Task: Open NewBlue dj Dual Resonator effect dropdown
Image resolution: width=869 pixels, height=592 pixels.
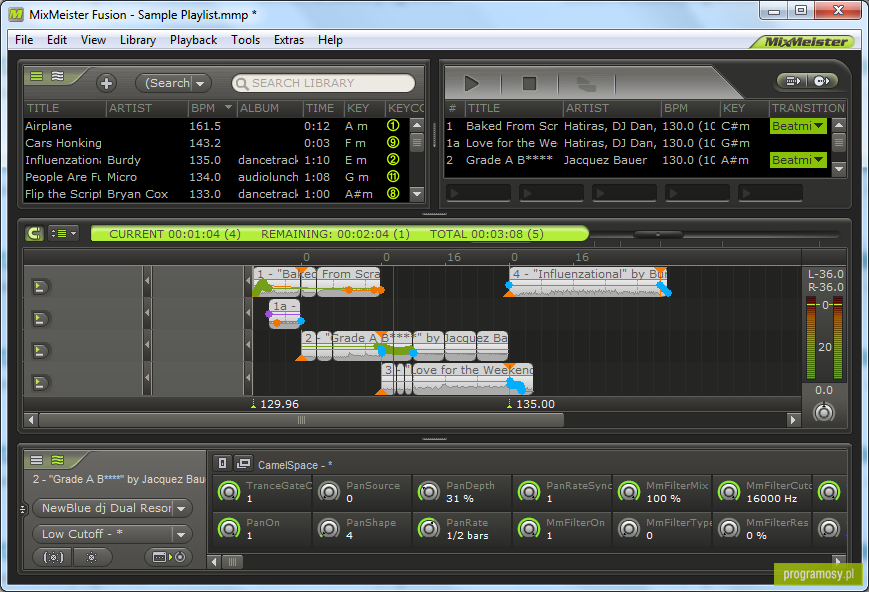Action: pyautogui.click(x=113, y=508)
